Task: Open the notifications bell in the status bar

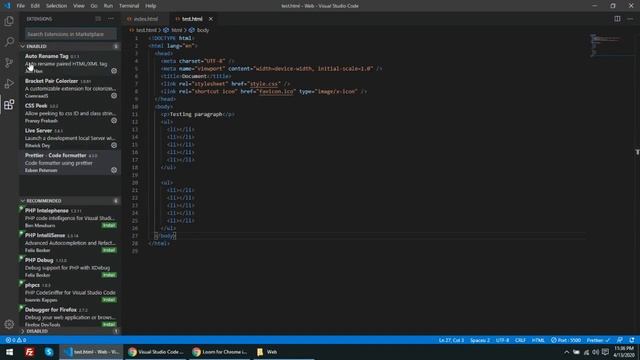Action: tap(632, 340)
